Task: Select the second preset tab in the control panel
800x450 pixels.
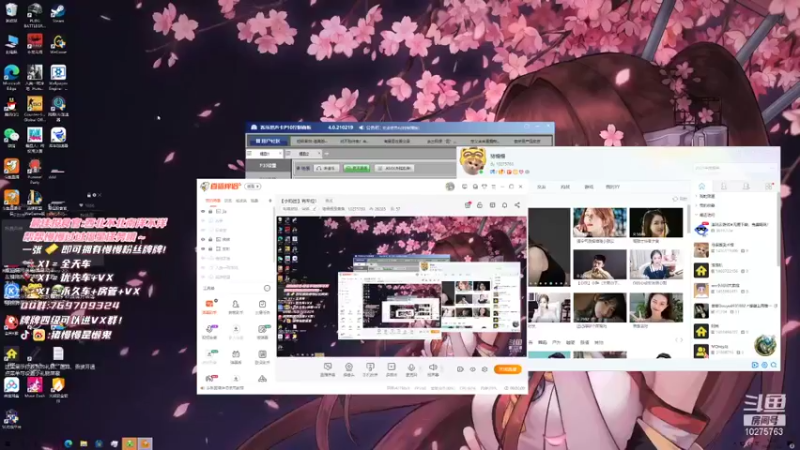Action: tap(304, 153)
